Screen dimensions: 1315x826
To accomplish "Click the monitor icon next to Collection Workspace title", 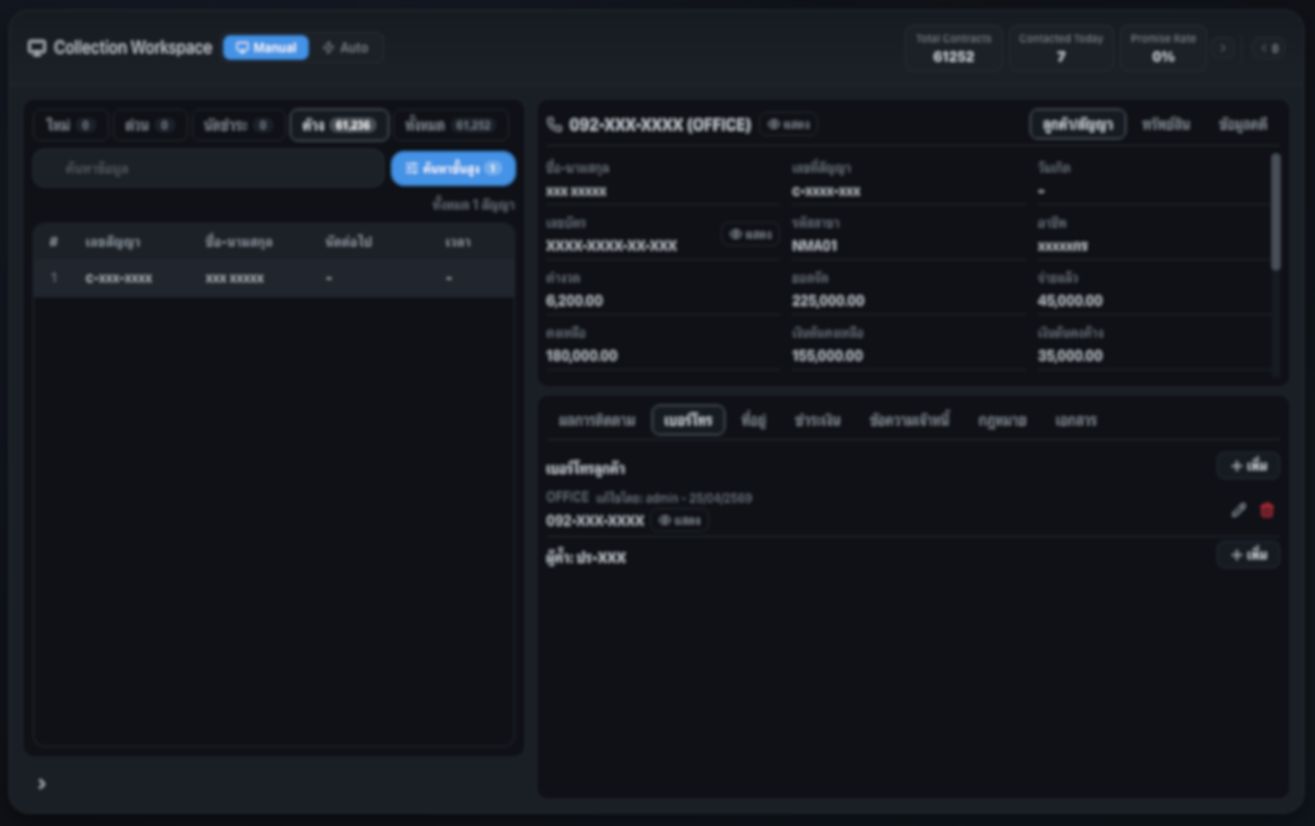I will point(37,46).
